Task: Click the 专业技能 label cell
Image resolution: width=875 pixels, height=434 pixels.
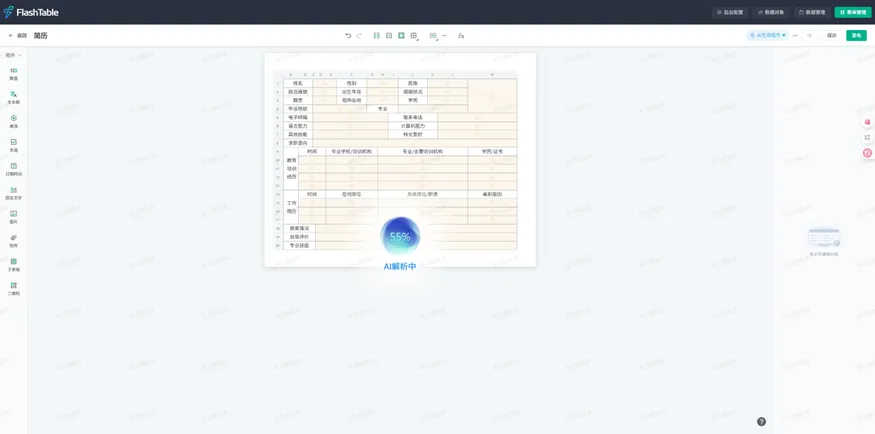Action: pyautogui.click(x=299, y=245)
